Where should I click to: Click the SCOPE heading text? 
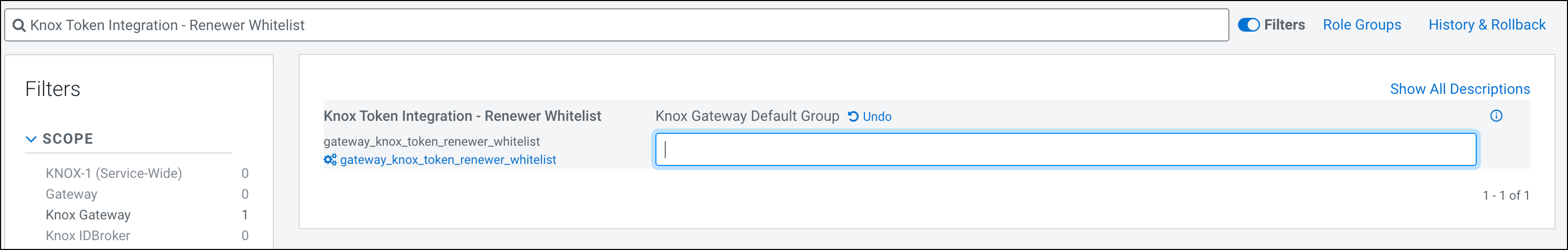[68, 140]
